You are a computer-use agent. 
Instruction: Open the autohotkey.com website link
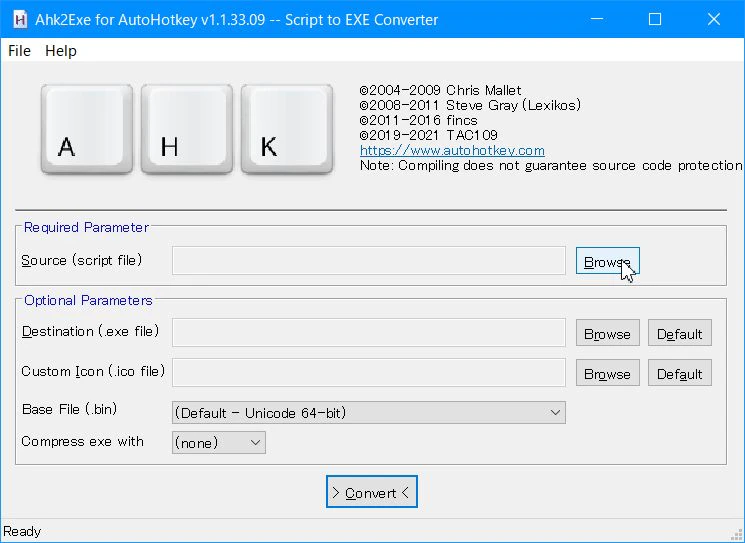pos(452,150)
